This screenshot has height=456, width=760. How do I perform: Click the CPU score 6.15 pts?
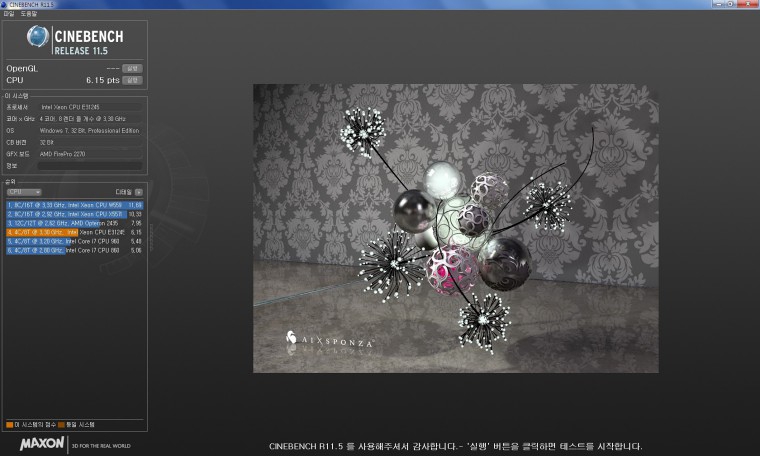103,80
